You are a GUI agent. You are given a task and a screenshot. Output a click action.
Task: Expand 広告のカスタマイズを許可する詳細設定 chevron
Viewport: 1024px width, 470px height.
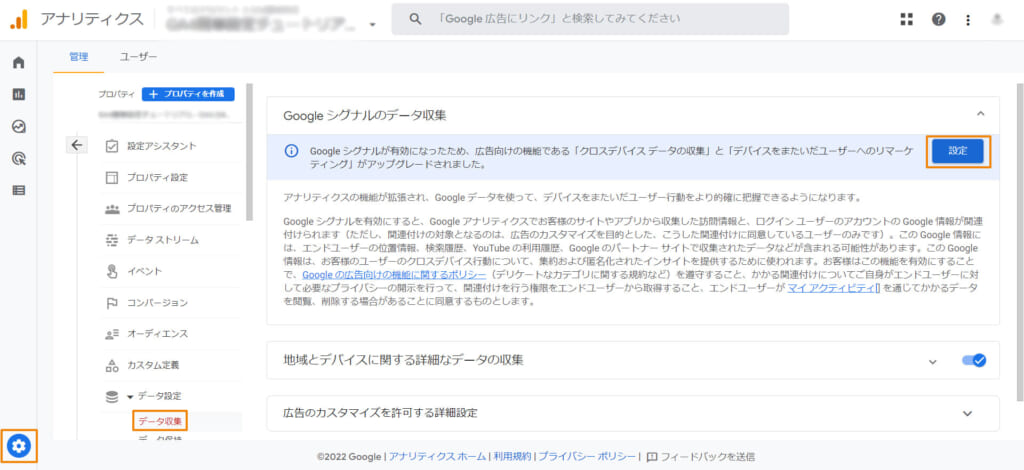tap(967, 413)
